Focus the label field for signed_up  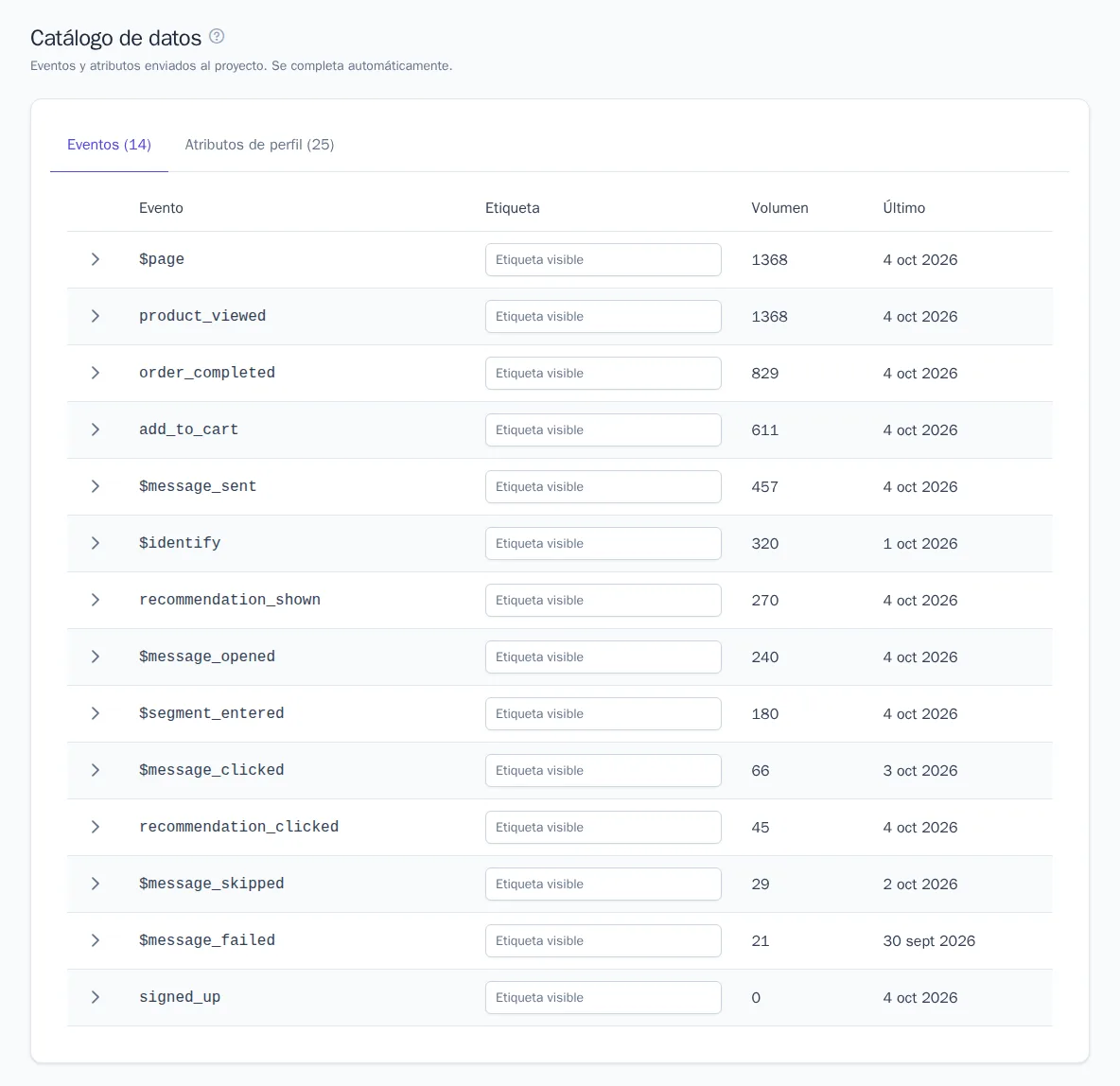pyautogui.click(x=603, y=998)
